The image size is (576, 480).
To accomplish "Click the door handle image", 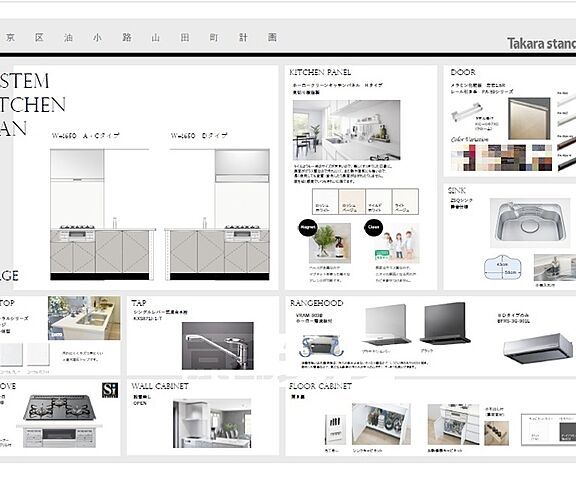I will point(467,112).
